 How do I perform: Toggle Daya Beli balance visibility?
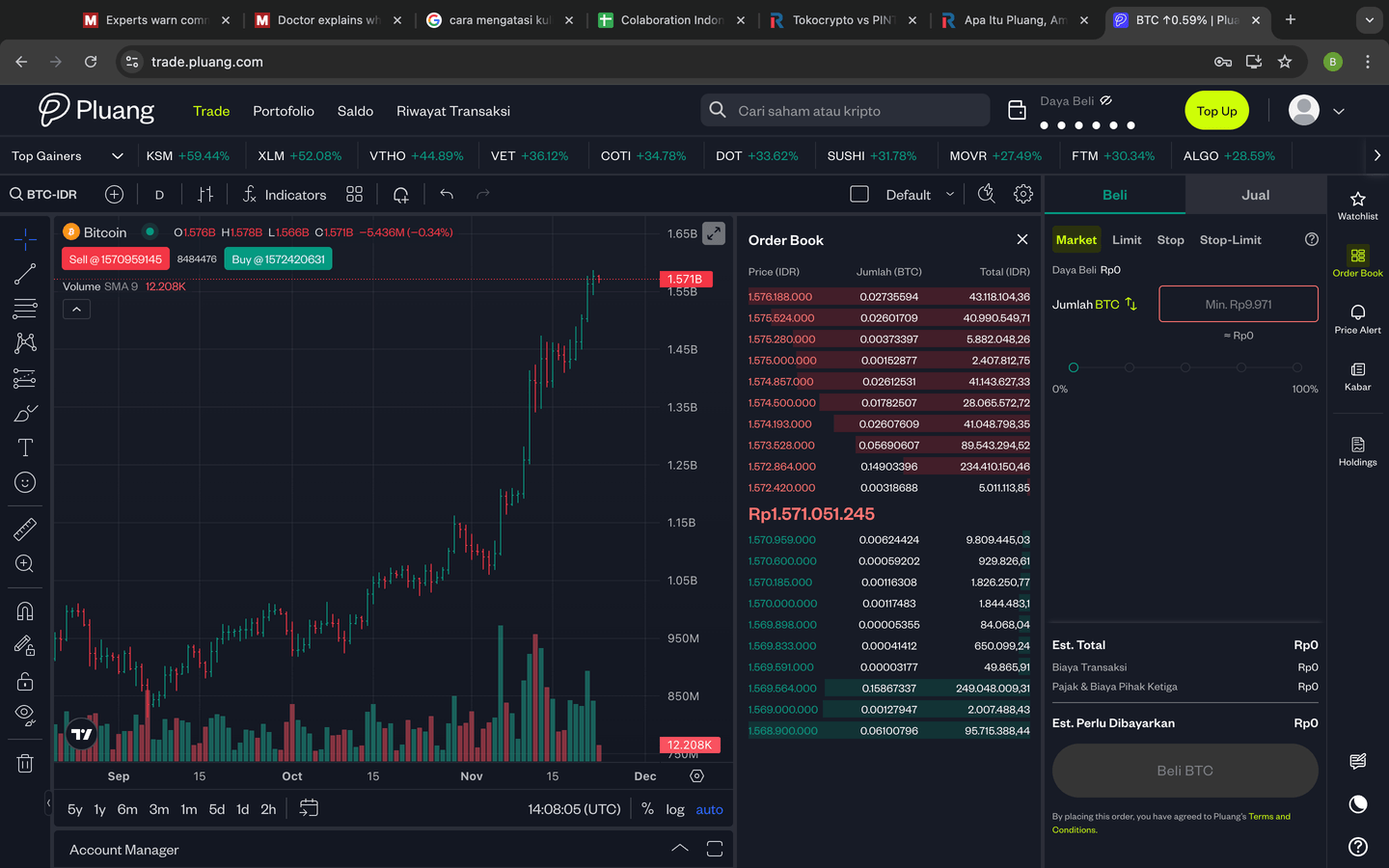point(1106,100)
